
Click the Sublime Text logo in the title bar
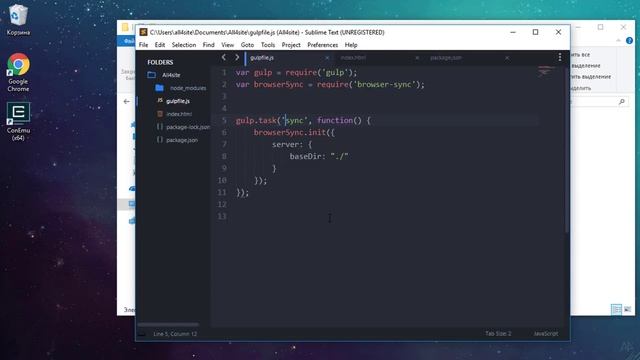(x=143, y=32)
